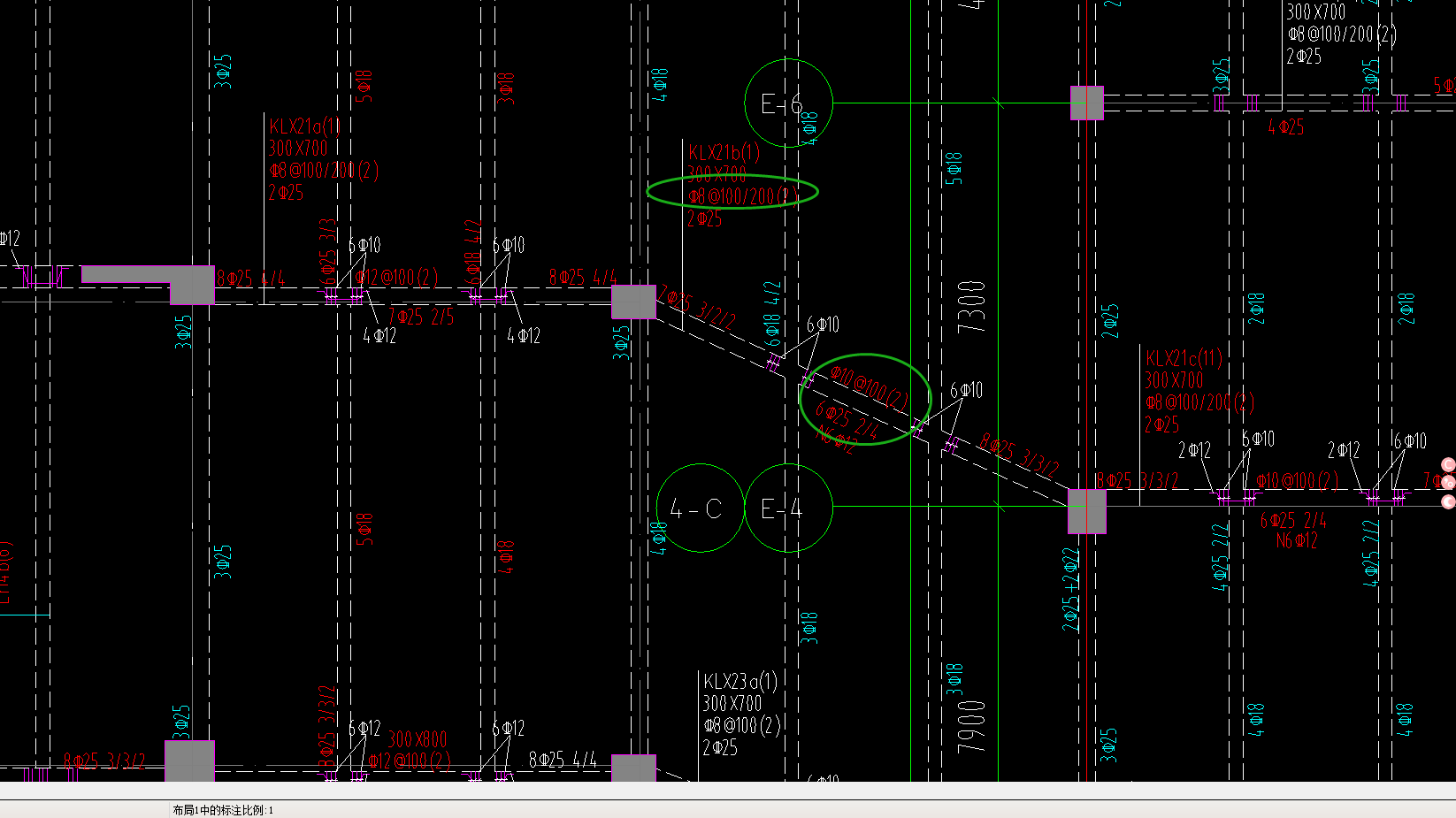Click the red 300X800 section text

(417, 739)
